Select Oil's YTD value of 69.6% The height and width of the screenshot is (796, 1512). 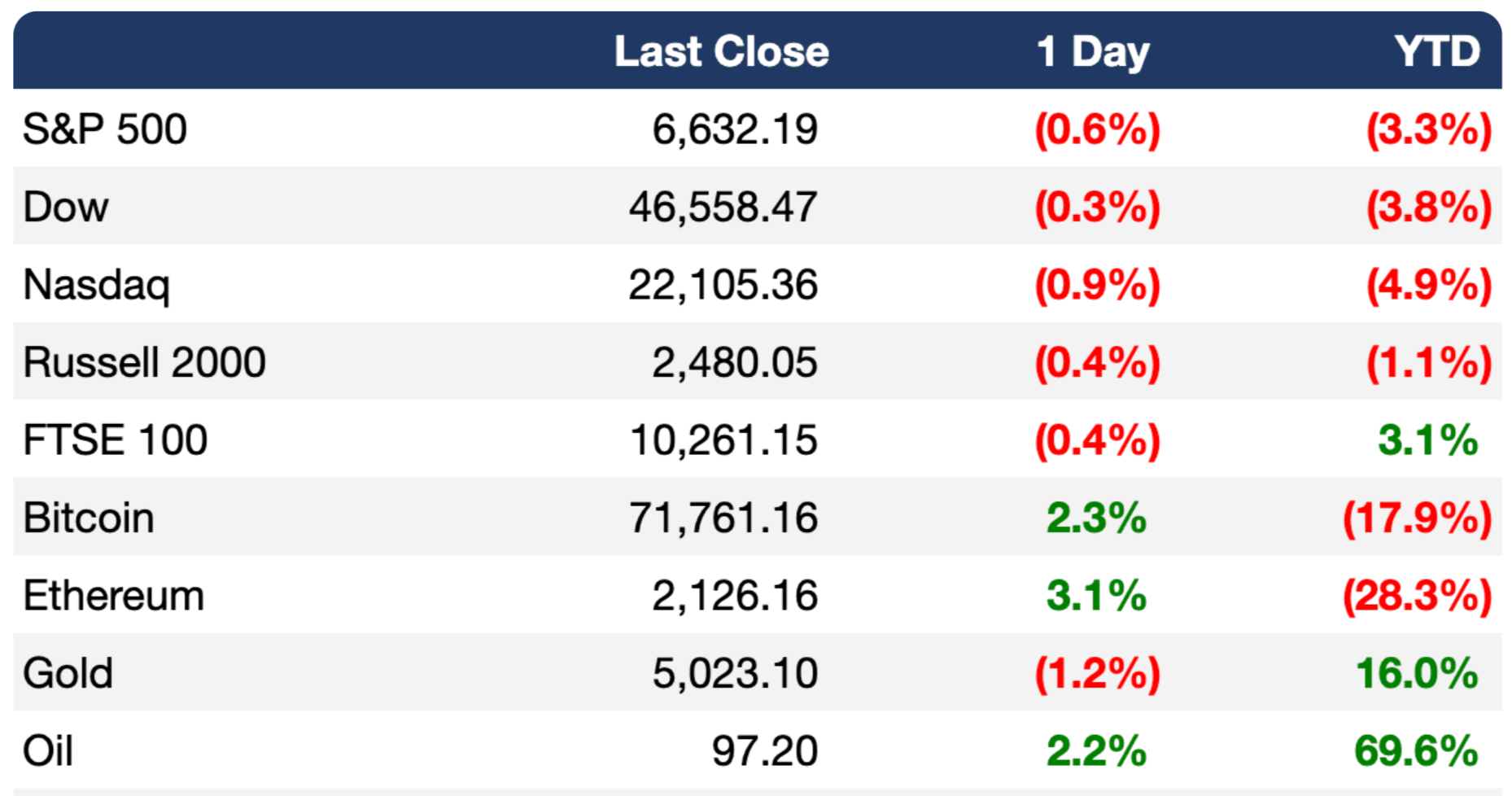tap(1416, 750)
